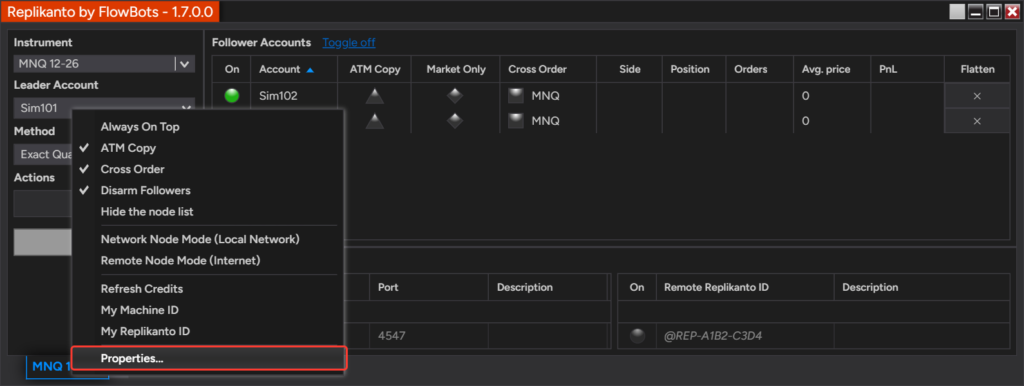Select the Sim102 account cell
Image resolution: width=1024 pixels, height=386 pixels.
click(294, 96)
